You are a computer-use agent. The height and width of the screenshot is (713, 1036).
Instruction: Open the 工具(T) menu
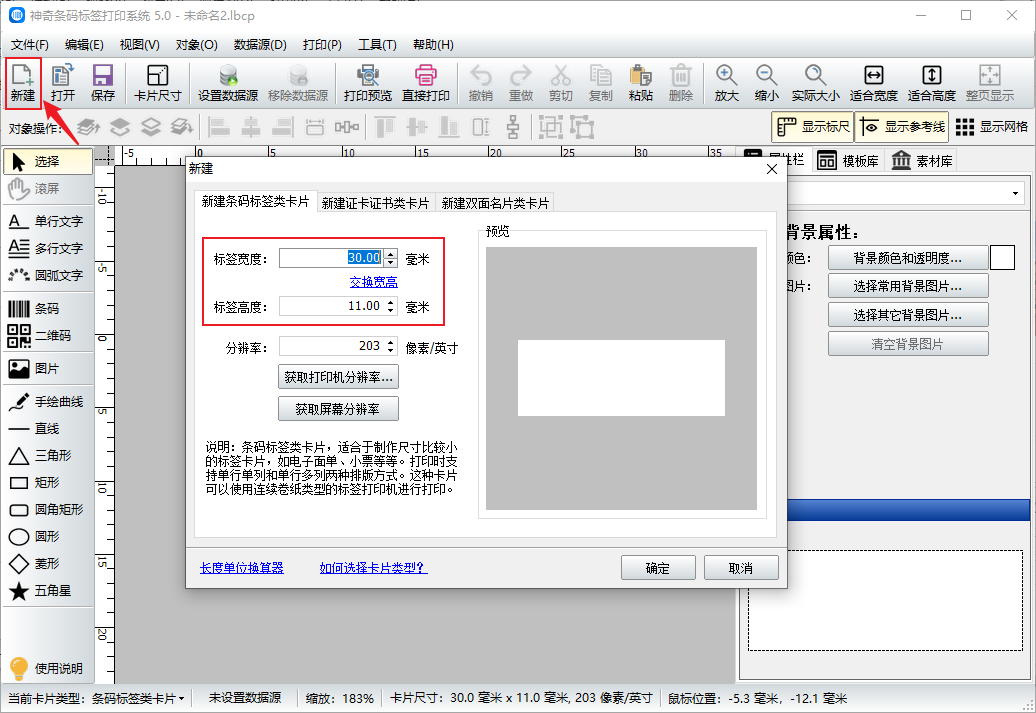(x=377, y=45)
